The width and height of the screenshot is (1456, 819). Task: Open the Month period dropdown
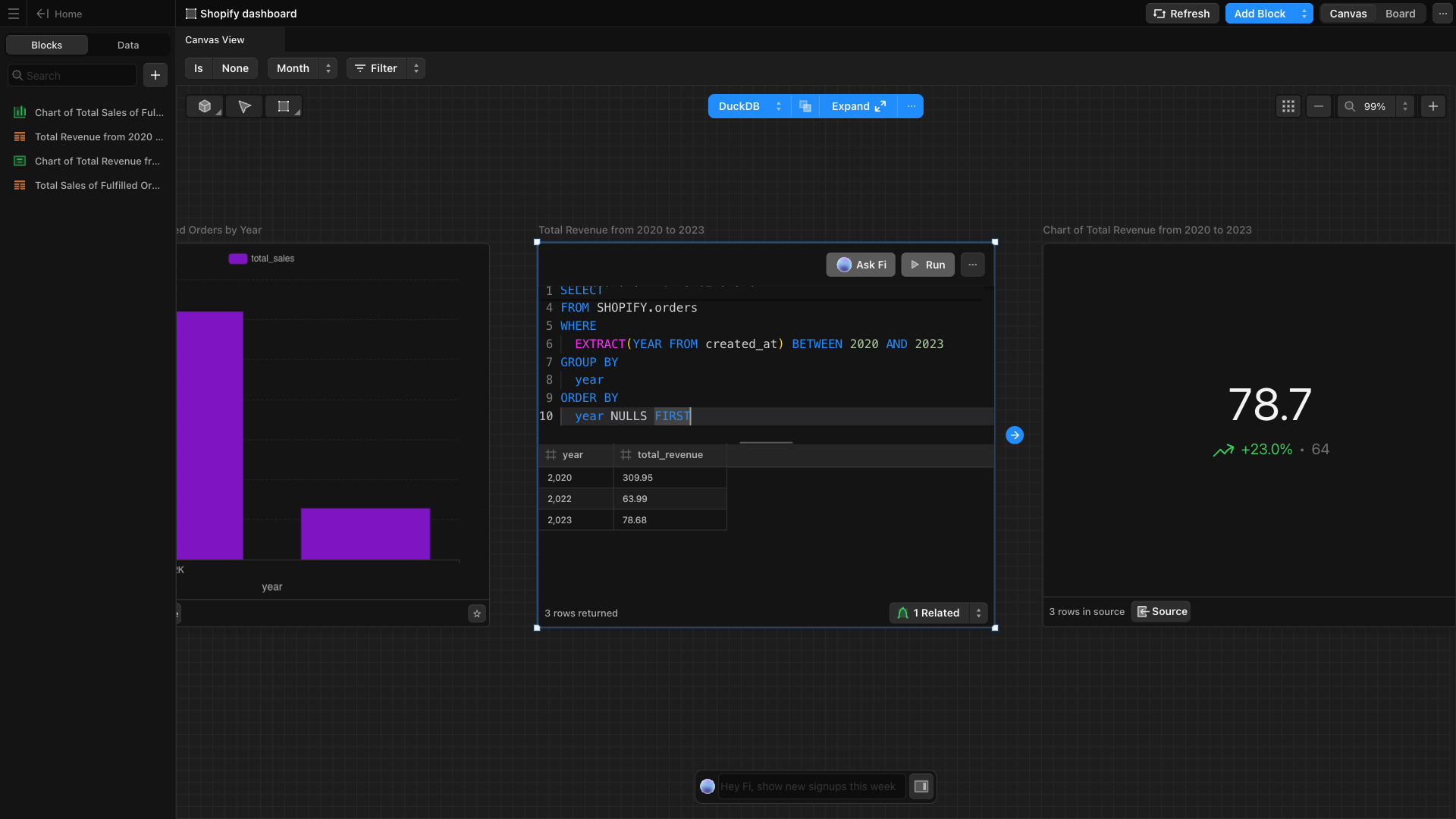point(302,68)
